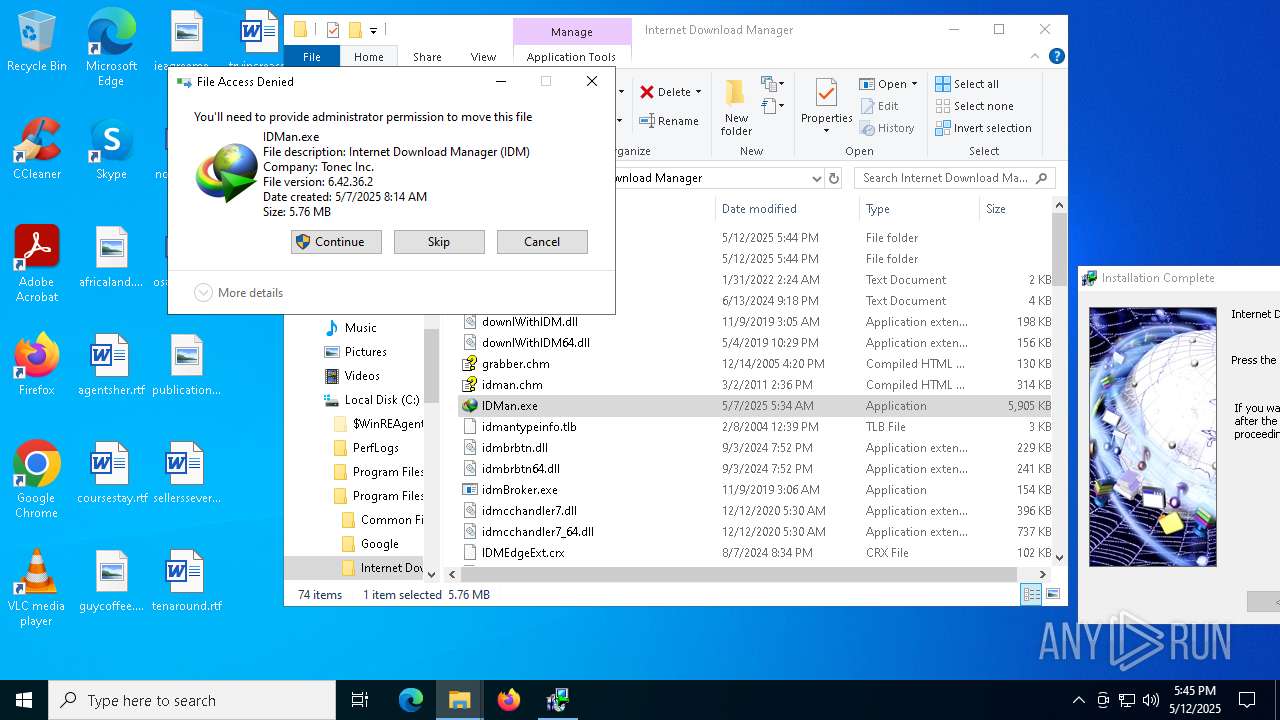Open the View ribbon tab
Screen dimensions: 1280x720
[483, 57]
